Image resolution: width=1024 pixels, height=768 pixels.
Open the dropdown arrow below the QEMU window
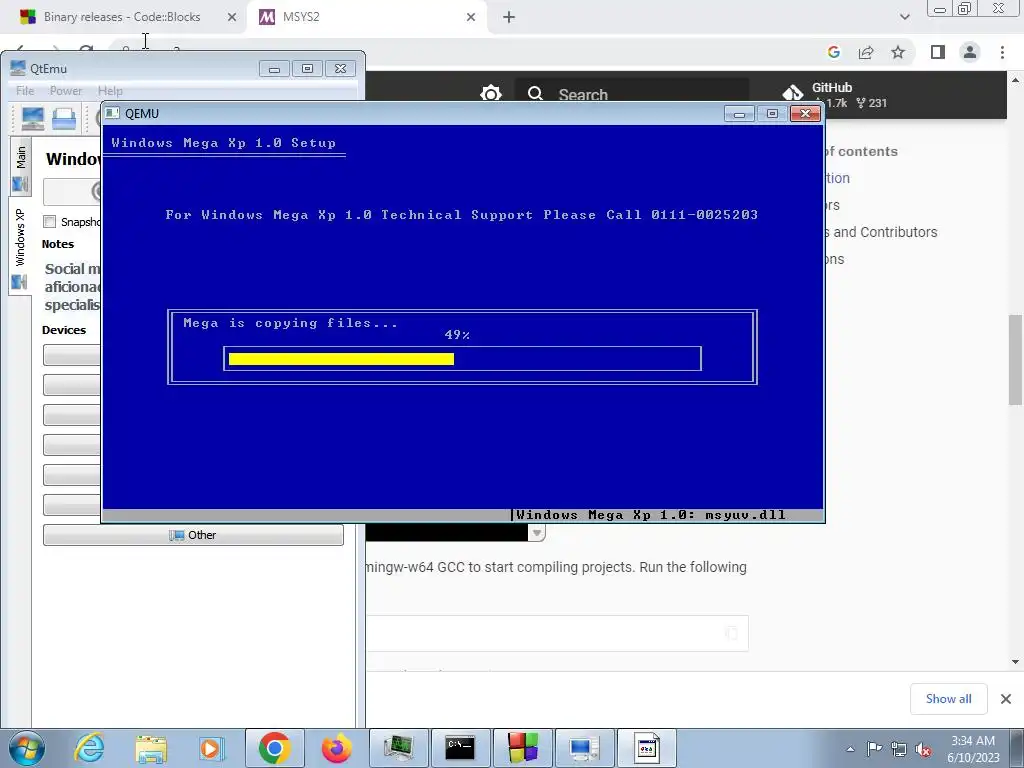click(536, 533)
